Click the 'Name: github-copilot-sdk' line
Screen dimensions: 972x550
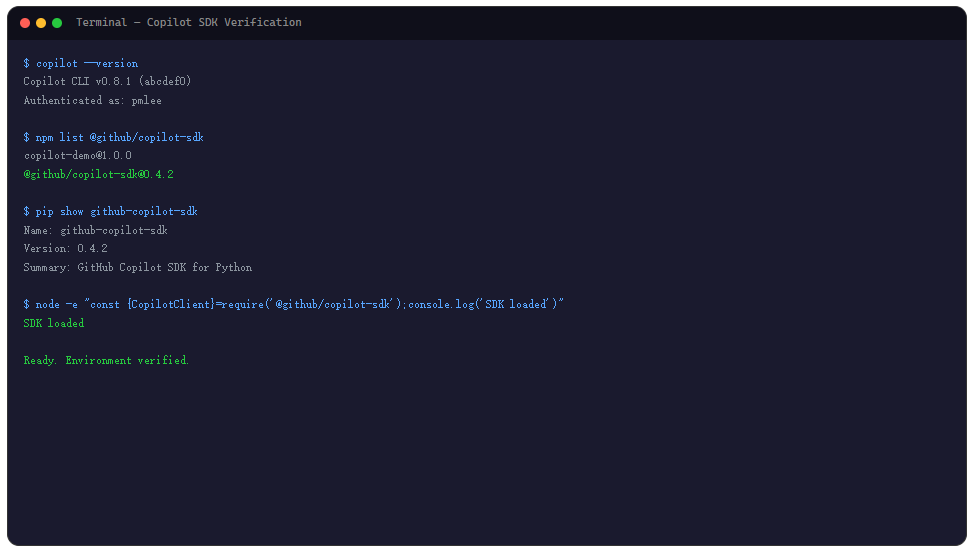(95, 230)
